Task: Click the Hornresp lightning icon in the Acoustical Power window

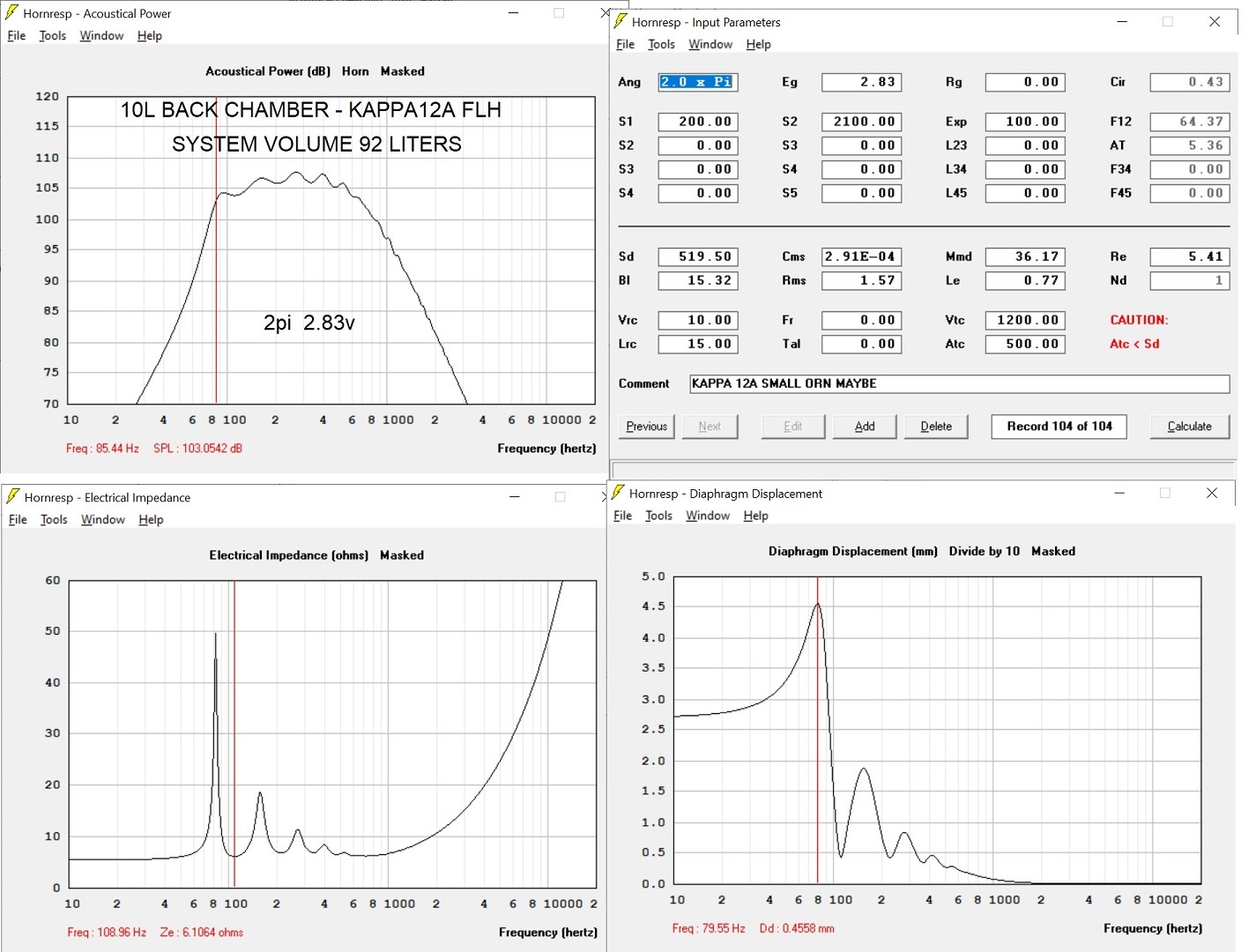Action: [x=11, y=13]
